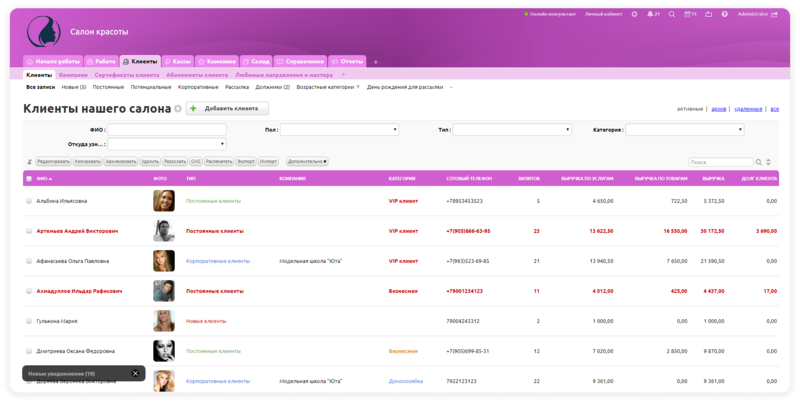Open the calendar icon in header
800x404 pixels.
pyautogui.click(x=688, y=14)
